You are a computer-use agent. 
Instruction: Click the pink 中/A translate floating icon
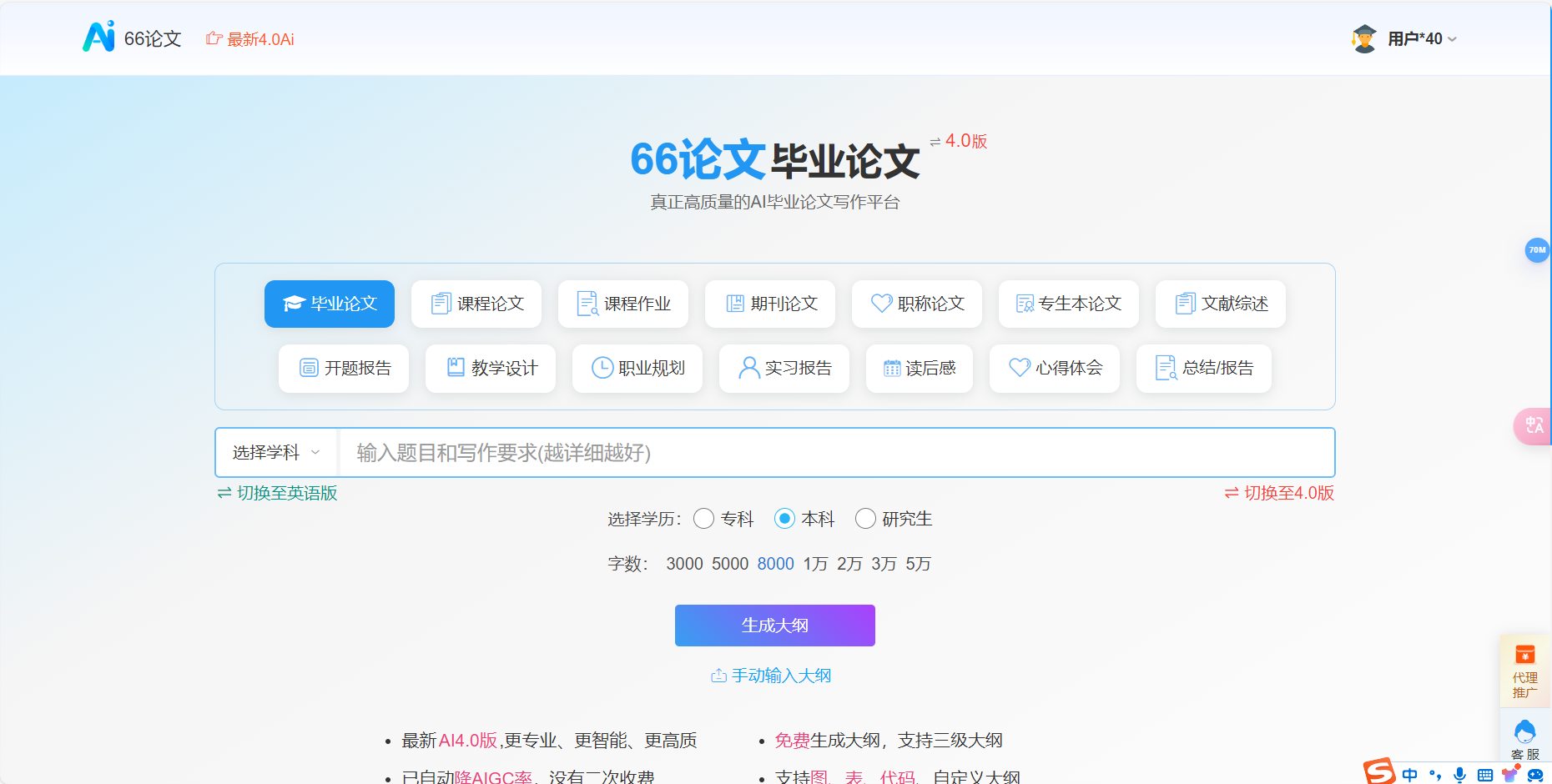click(1535, 426)
